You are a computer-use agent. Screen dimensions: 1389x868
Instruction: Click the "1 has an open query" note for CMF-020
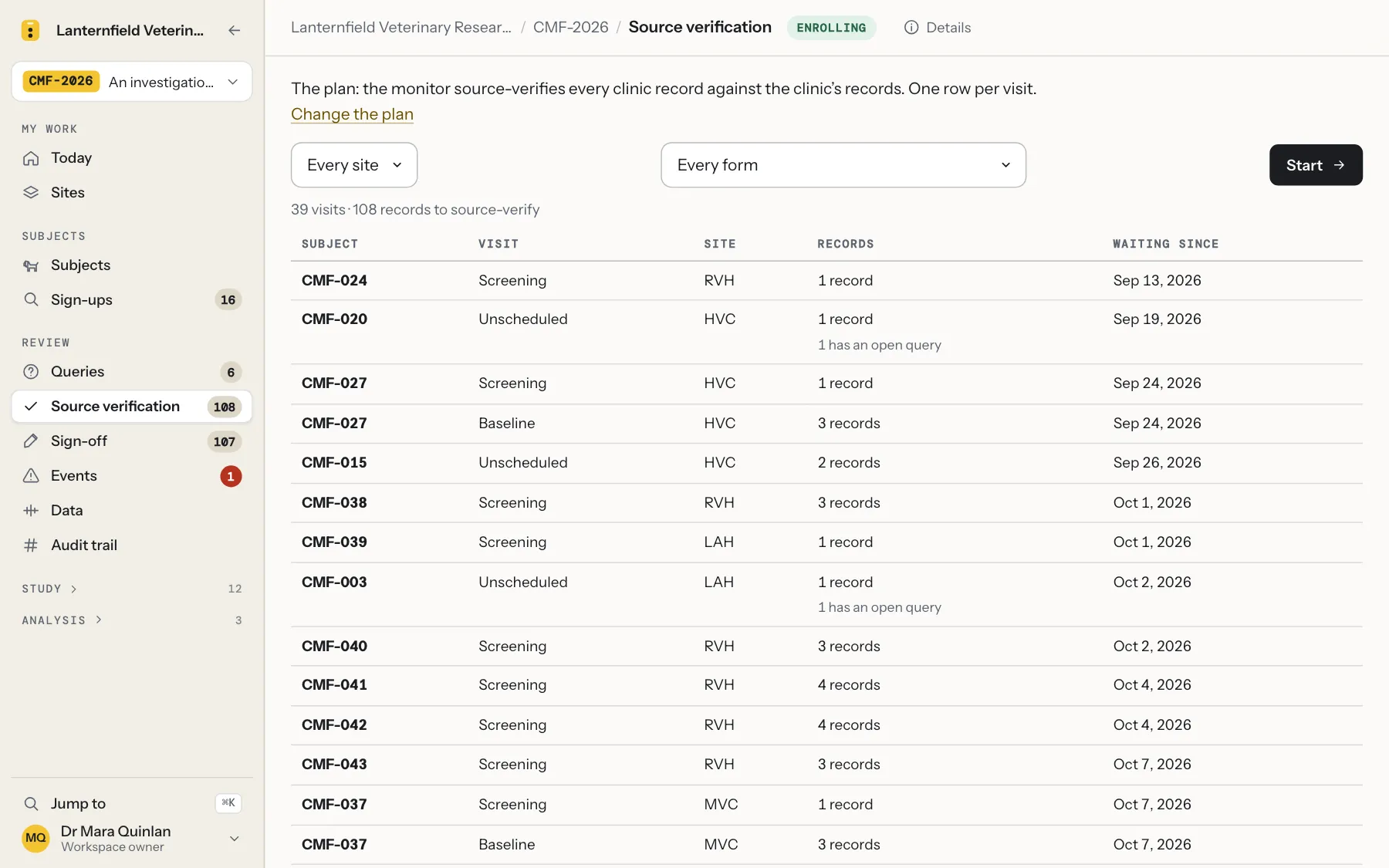point(880,345)
